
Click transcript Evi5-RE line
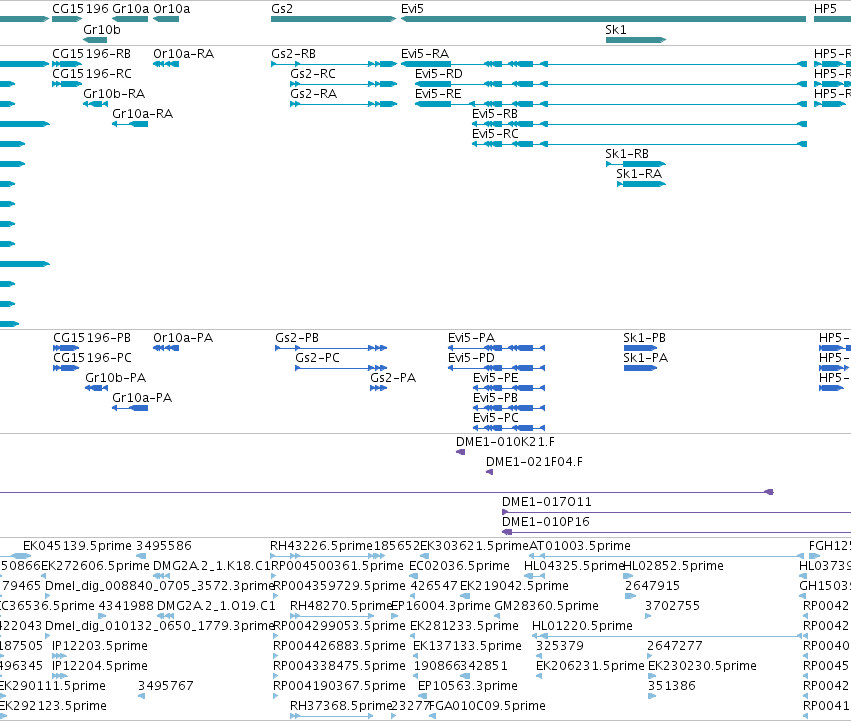(611, 104)
